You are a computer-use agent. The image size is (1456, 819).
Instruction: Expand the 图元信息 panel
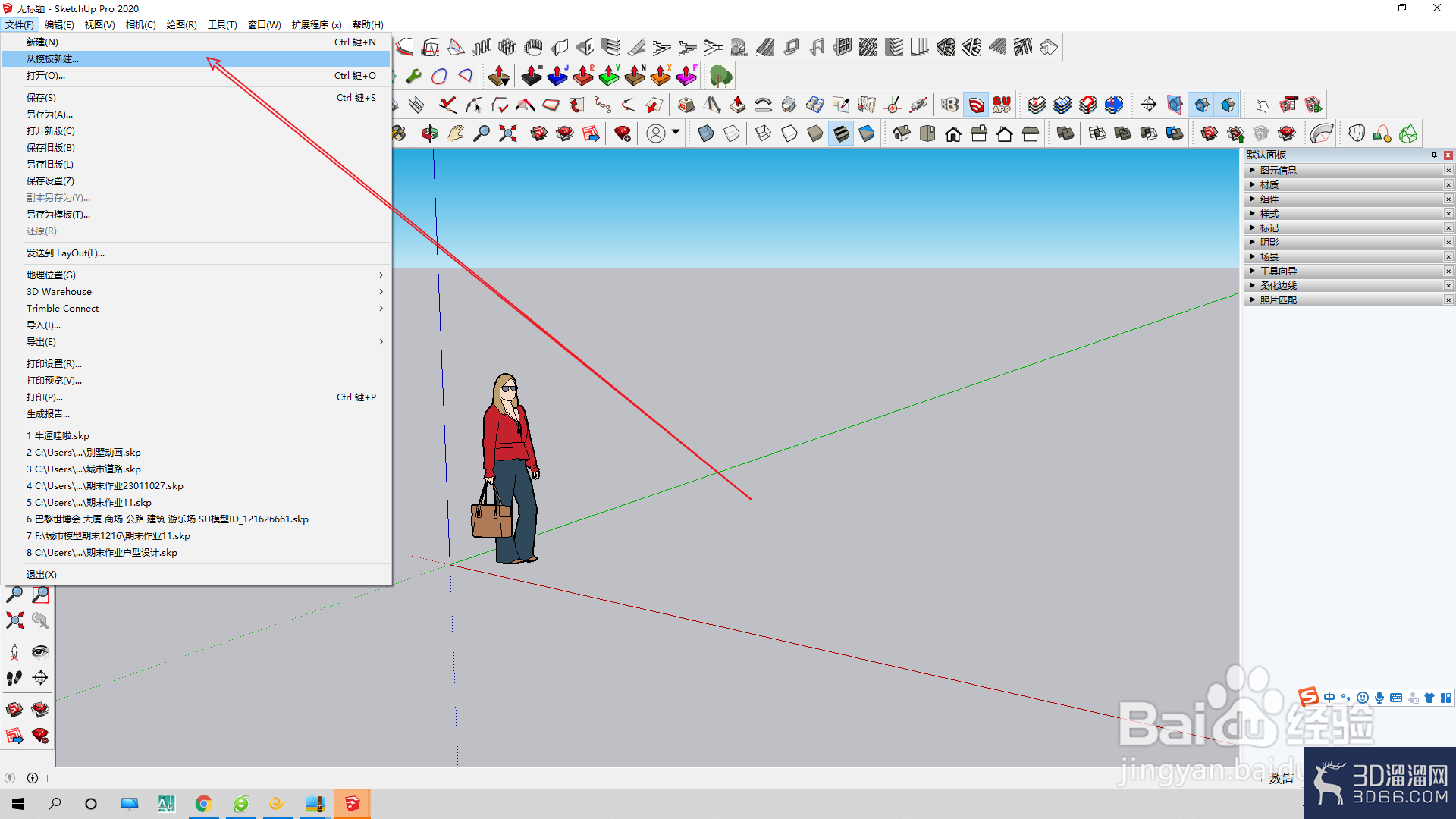[1278, 171]
